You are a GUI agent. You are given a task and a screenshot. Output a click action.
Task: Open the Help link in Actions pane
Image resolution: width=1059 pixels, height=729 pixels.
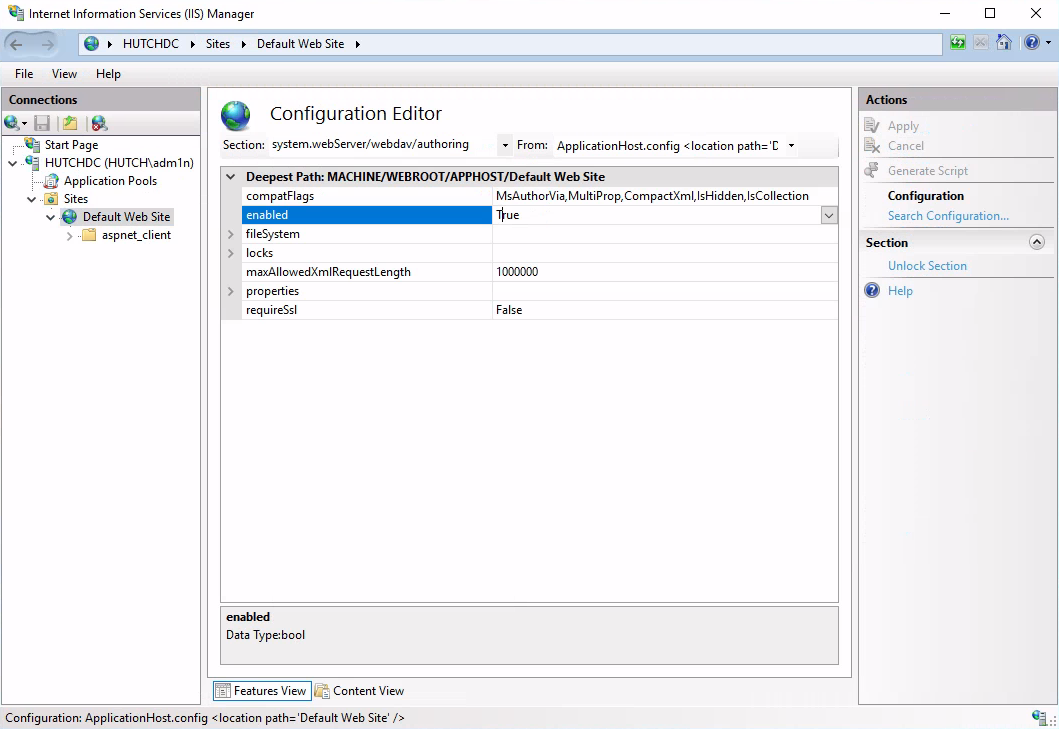pyautogui.click(x=900, y=291)
